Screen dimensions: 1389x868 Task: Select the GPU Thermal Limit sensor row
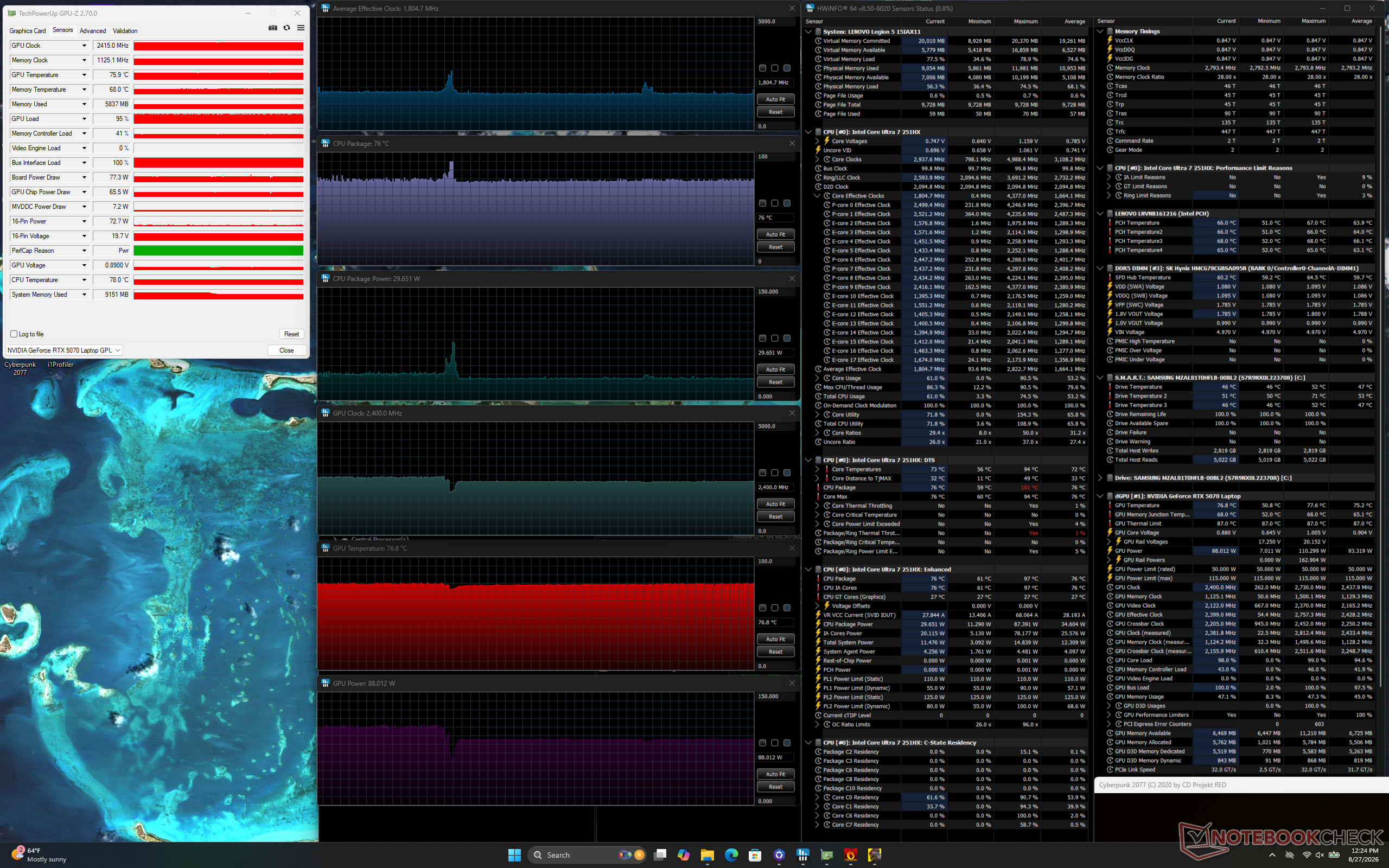(1241, 524)
